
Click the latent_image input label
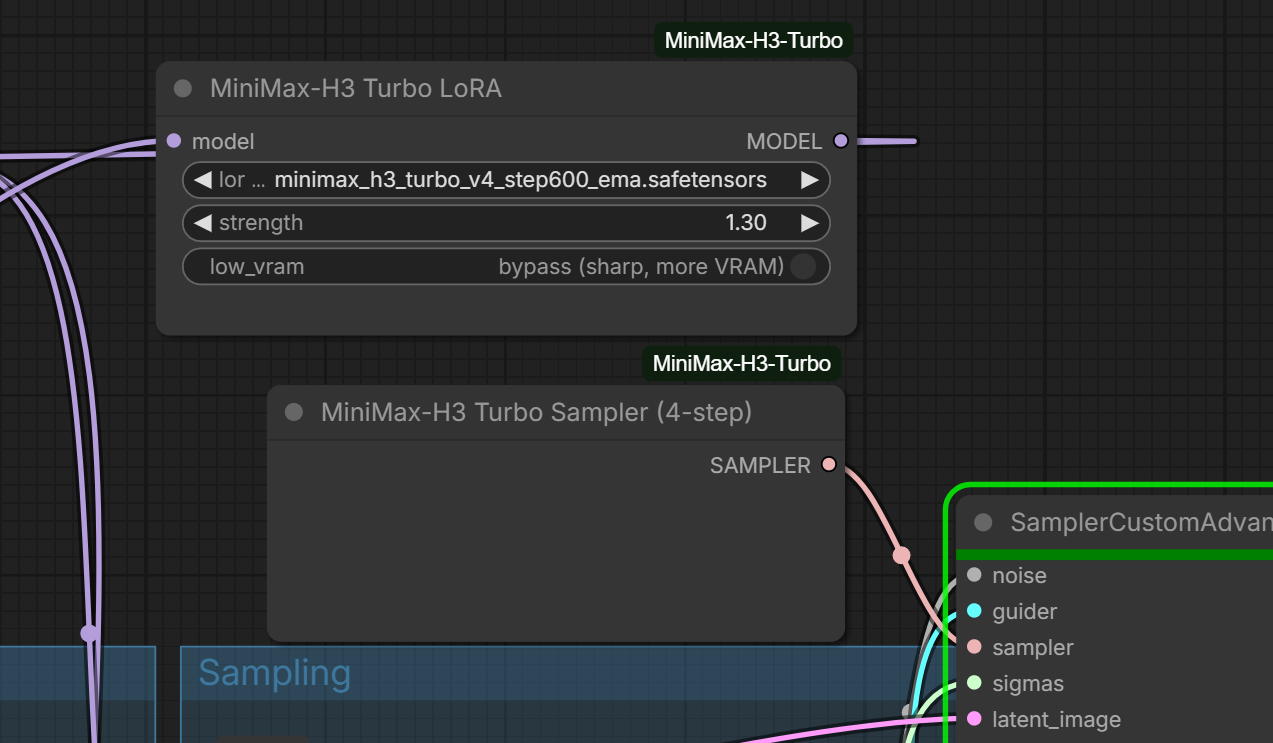[1056, 719]
